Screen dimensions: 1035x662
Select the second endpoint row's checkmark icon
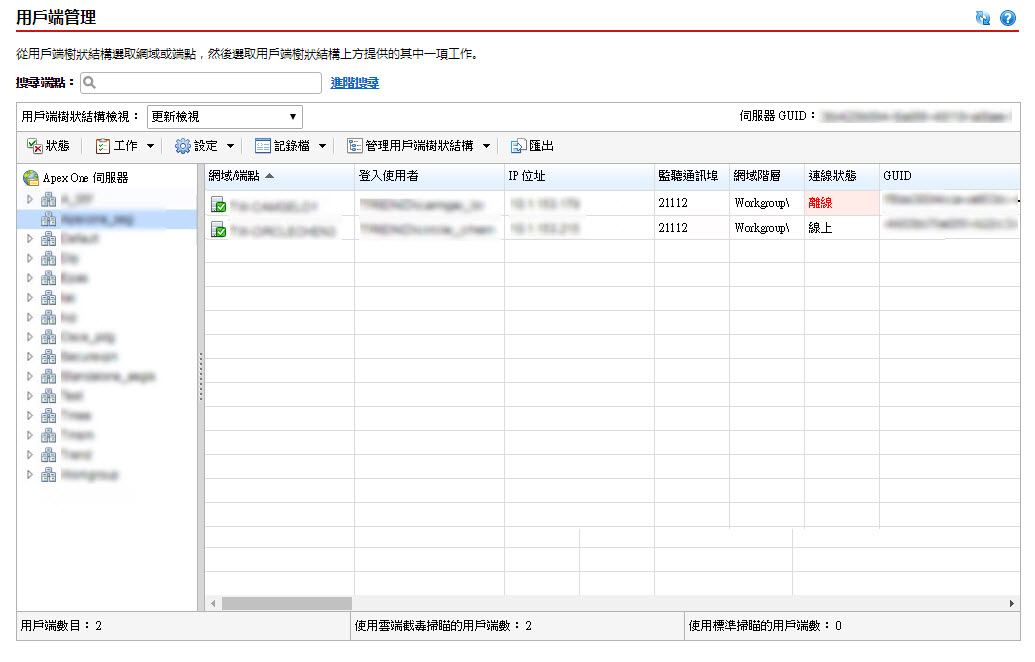218,230
